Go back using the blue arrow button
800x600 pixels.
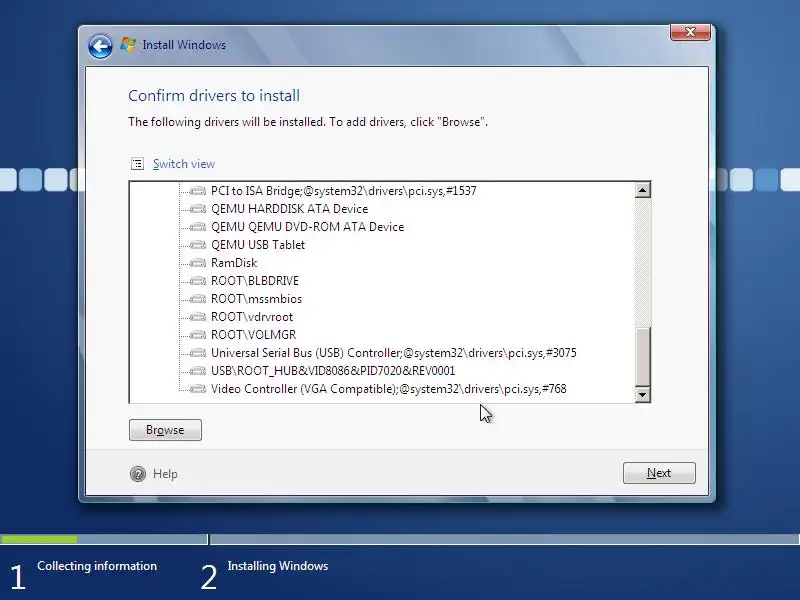100,46
